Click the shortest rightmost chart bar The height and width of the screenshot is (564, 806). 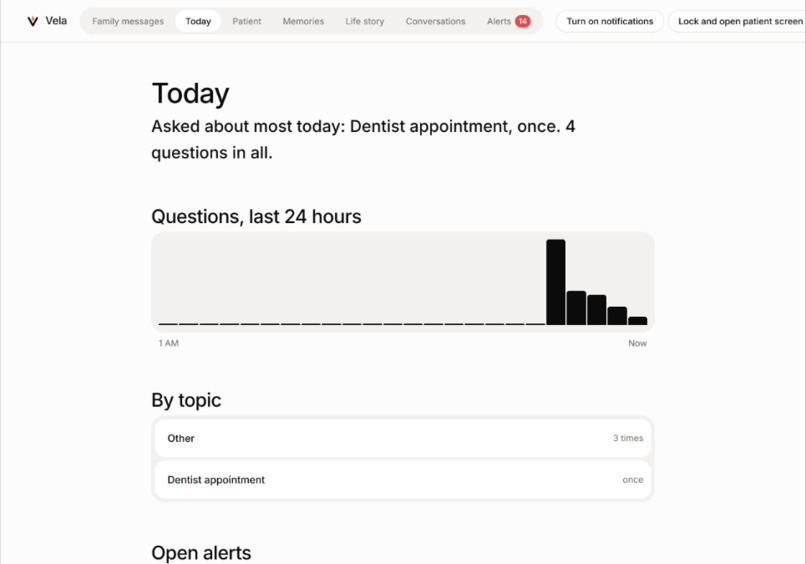click(x=637, y=321)
